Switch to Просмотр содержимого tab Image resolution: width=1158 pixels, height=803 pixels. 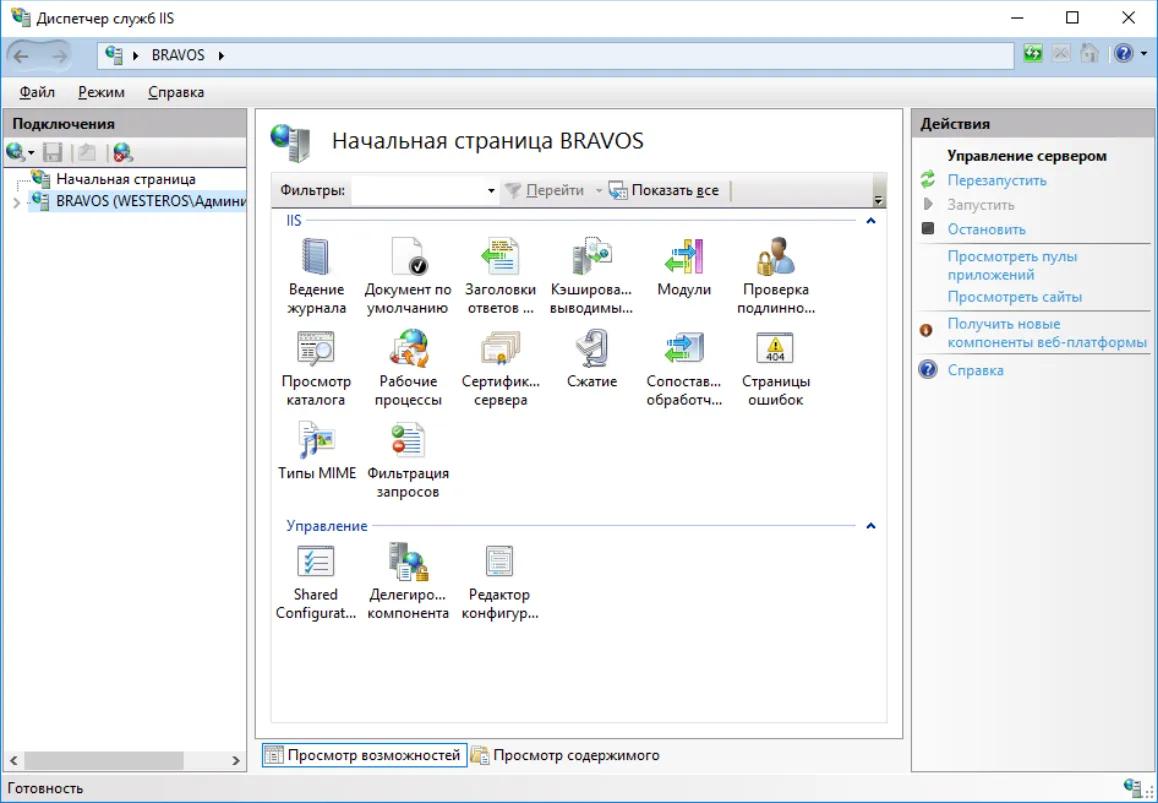pyautogui.click(x=566, y=755)
